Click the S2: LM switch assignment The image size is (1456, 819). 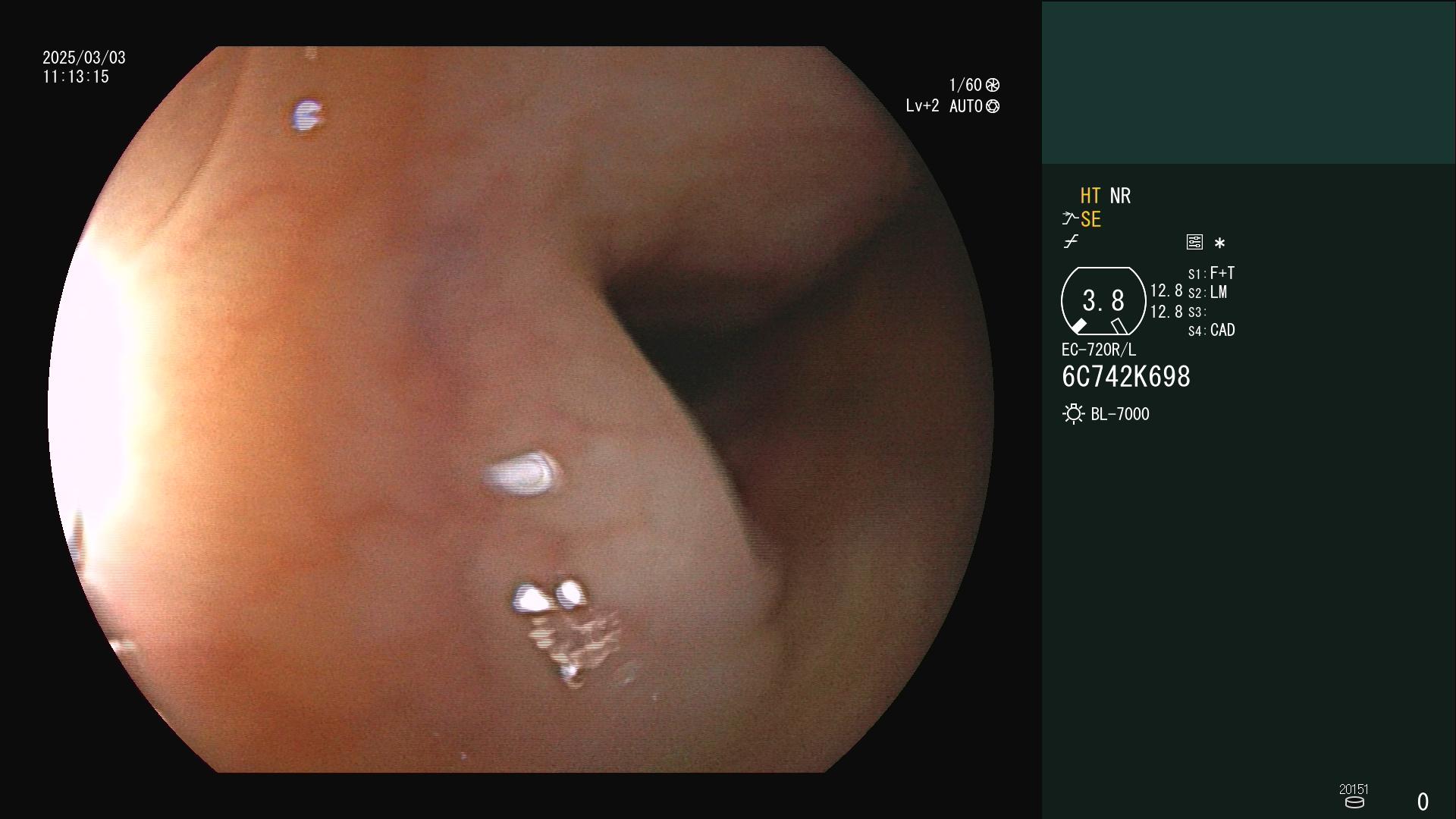pyautogui.click(x=1207, y=292)
